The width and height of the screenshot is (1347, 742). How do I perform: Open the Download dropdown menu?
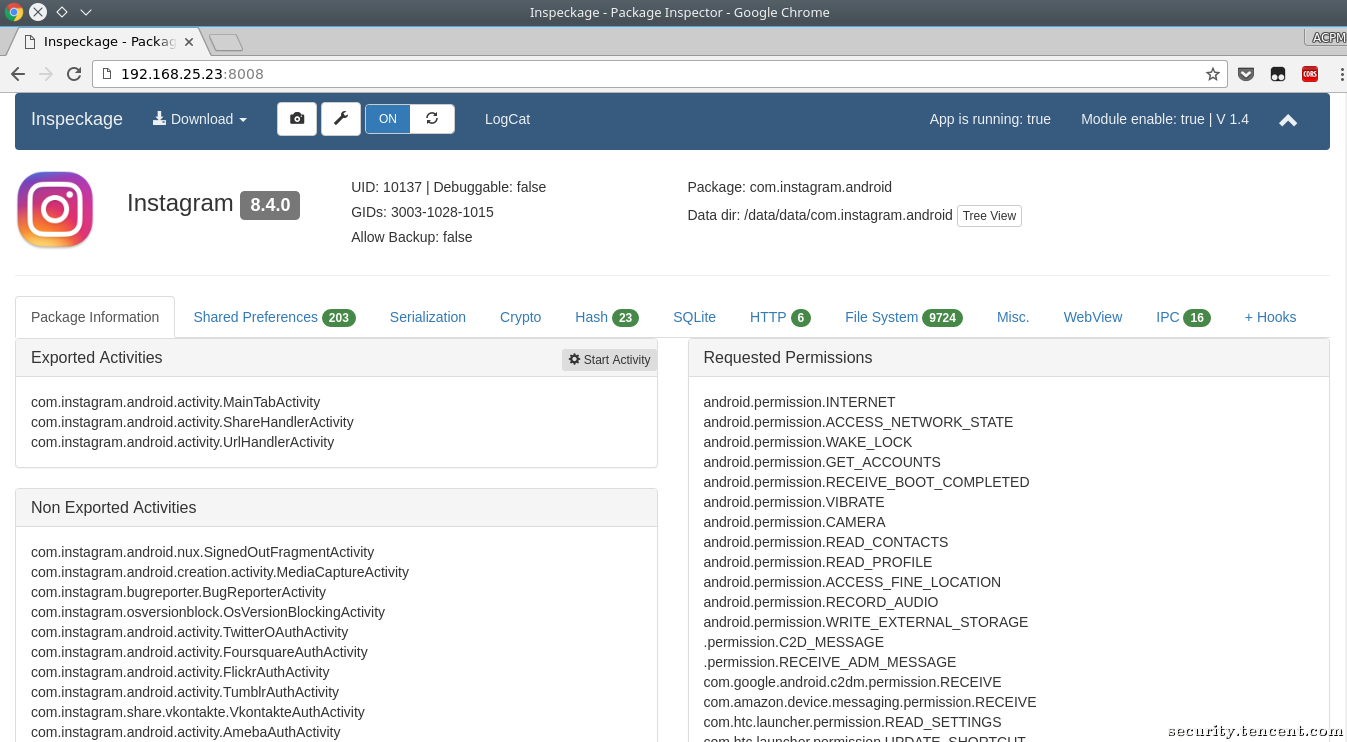coord(200,119)
